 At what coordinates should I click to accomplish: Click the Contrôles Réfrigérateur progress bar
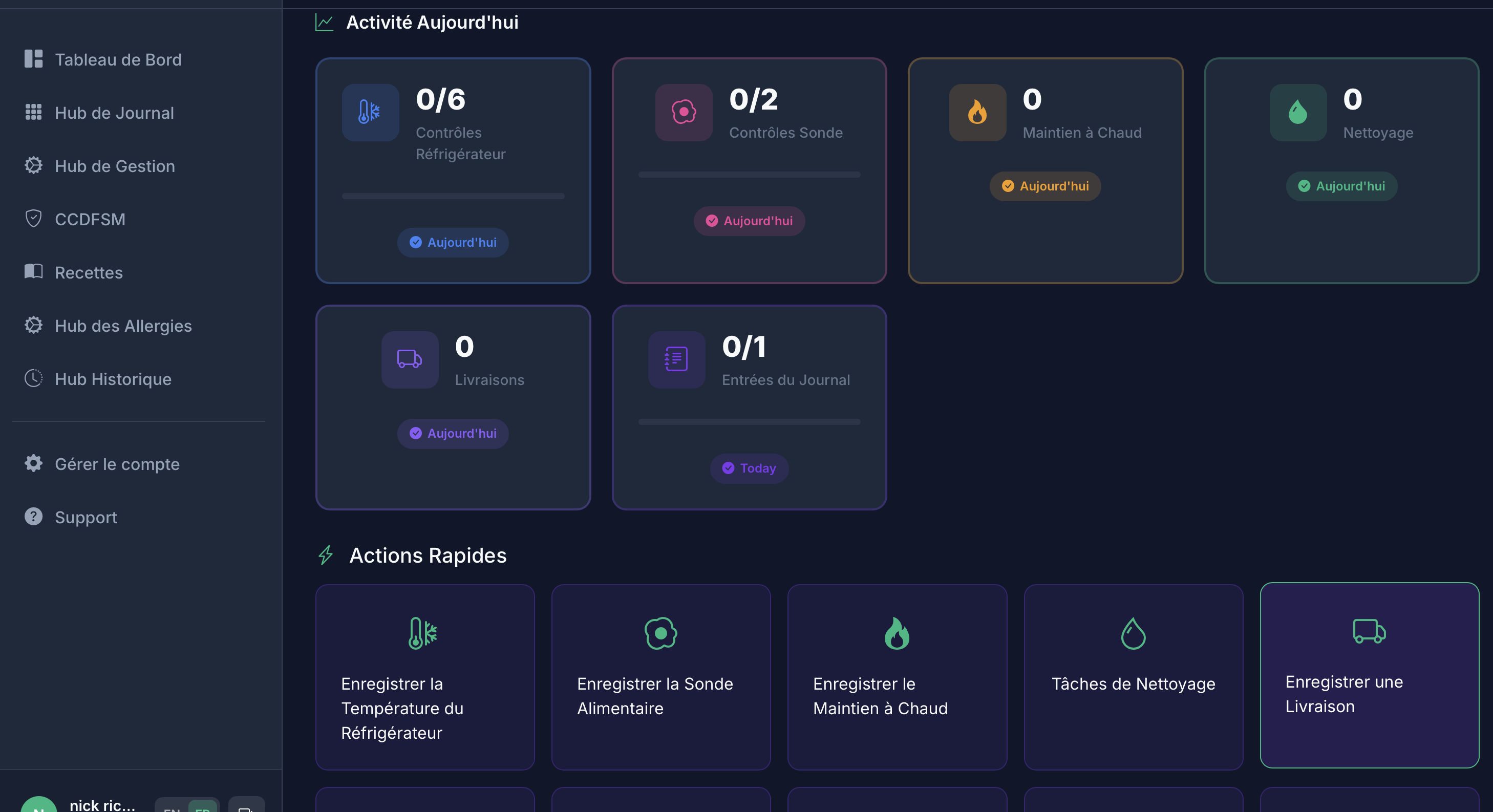453,196
